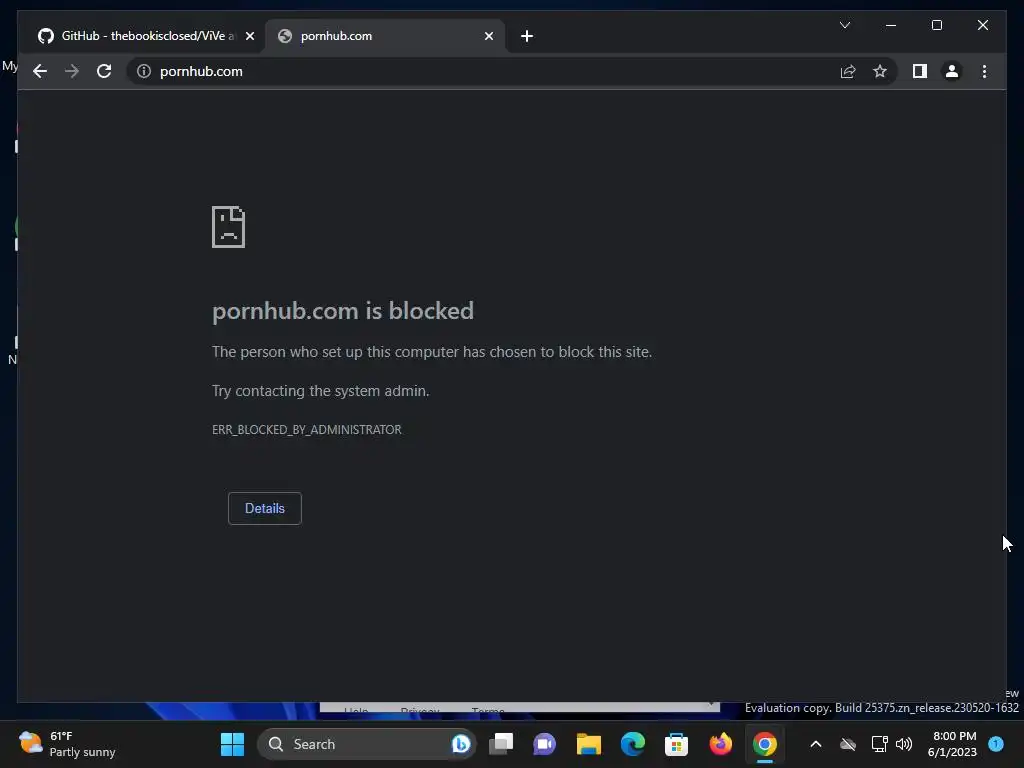This screenshot has width=1024, height=768.
Task: Close the Chrome window
Action: point(982,25)
